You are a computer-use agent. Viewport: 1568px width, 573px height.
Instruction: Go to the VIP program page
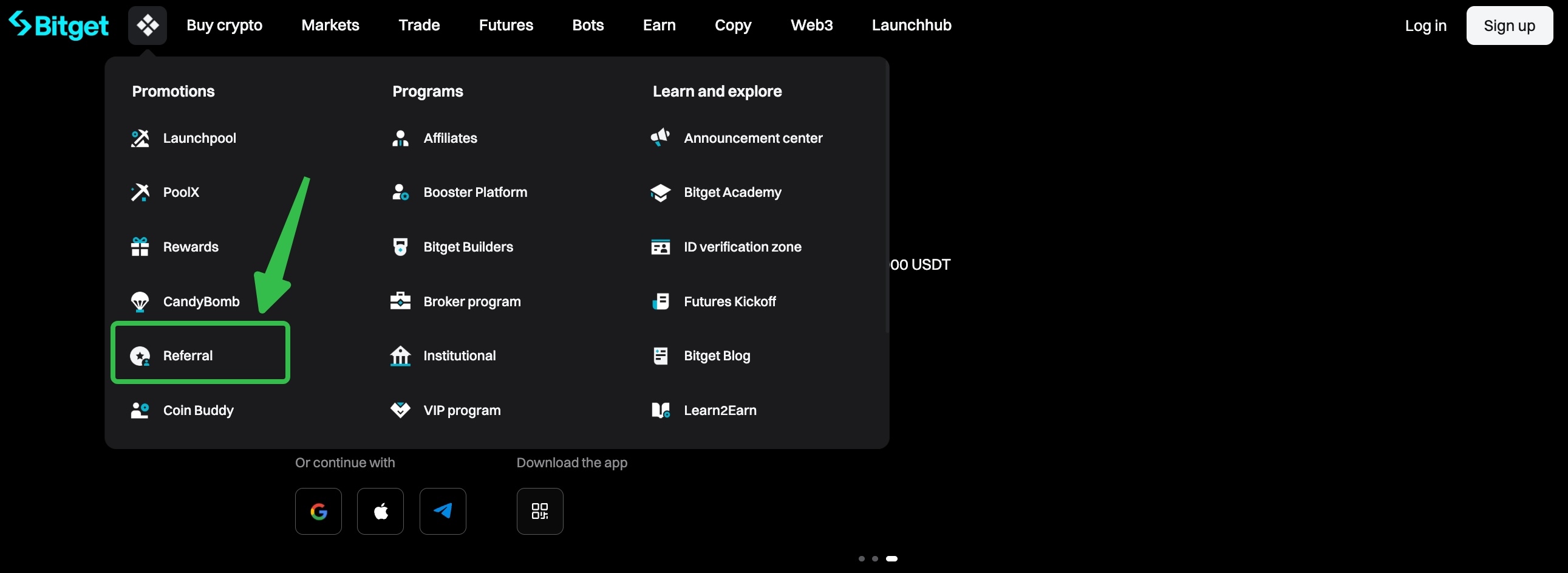tap(462, 410)
